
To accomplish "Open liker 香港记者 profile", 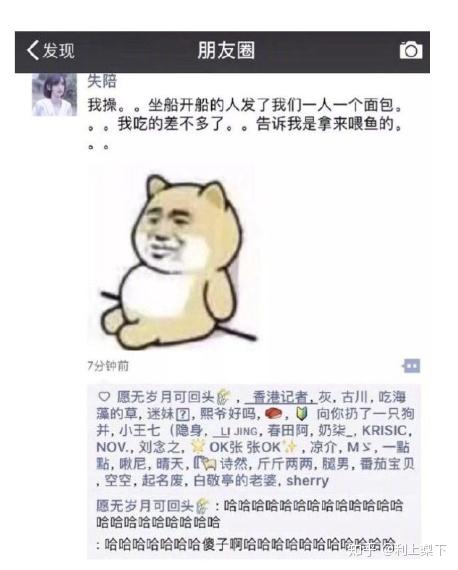I will [x=280, y=397].
